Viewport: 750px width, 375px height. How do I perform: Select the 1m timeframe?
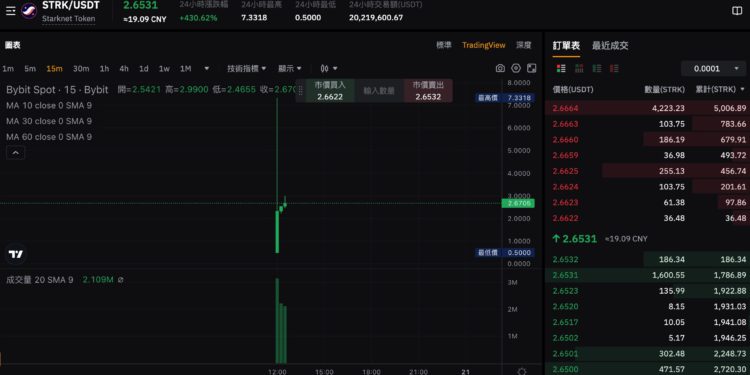(x=8, y=68)
